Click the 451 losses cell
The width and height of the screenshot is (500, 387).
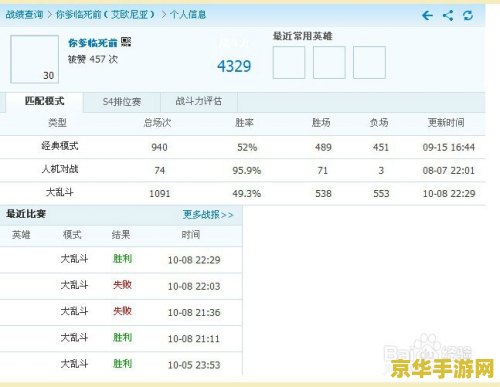(381, 147)
